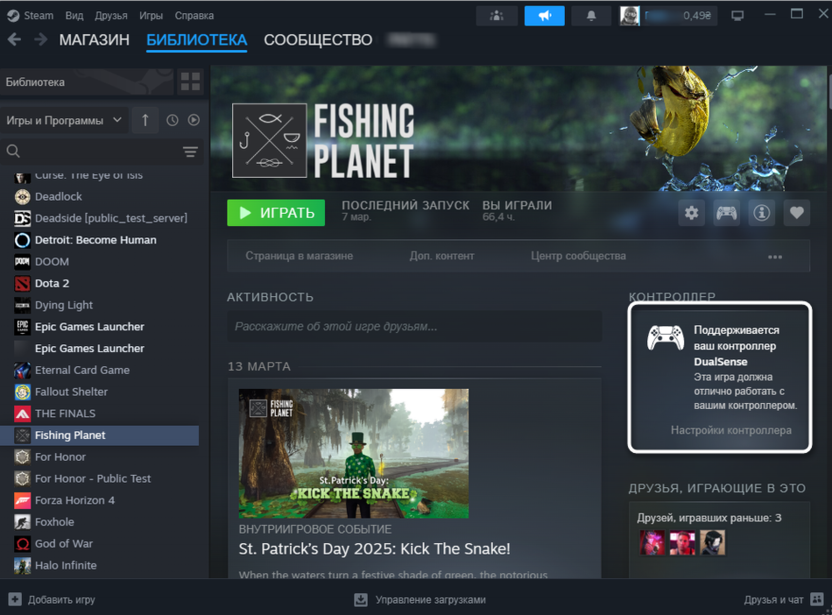
Task: Open Fishing Planet settings gear
Action: [691, 213]
